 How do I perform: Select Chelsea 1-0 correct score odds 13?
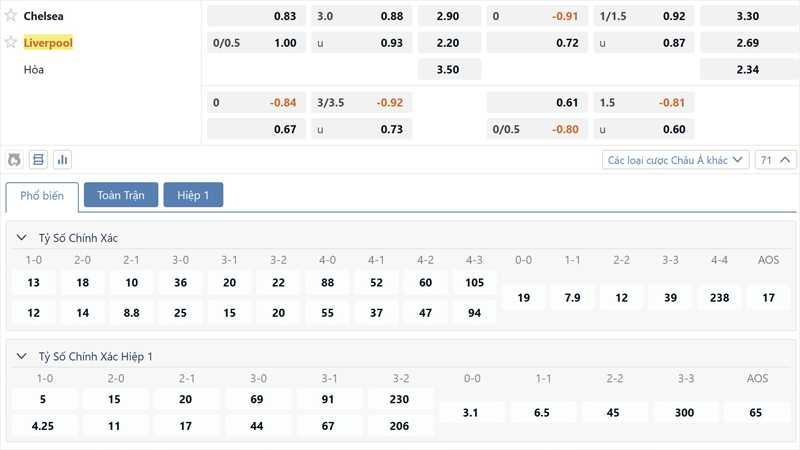34,283
